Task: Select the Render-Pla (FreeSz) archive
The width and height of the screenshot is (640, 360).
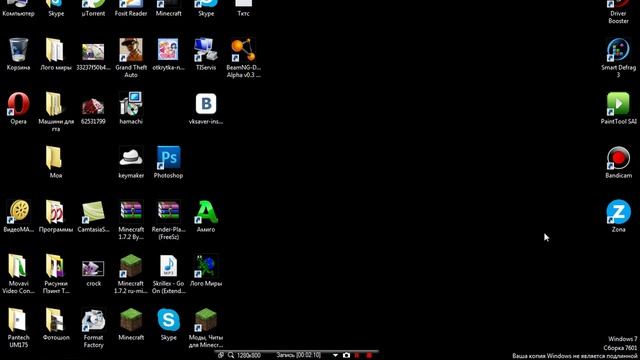Action: point(168,211)
